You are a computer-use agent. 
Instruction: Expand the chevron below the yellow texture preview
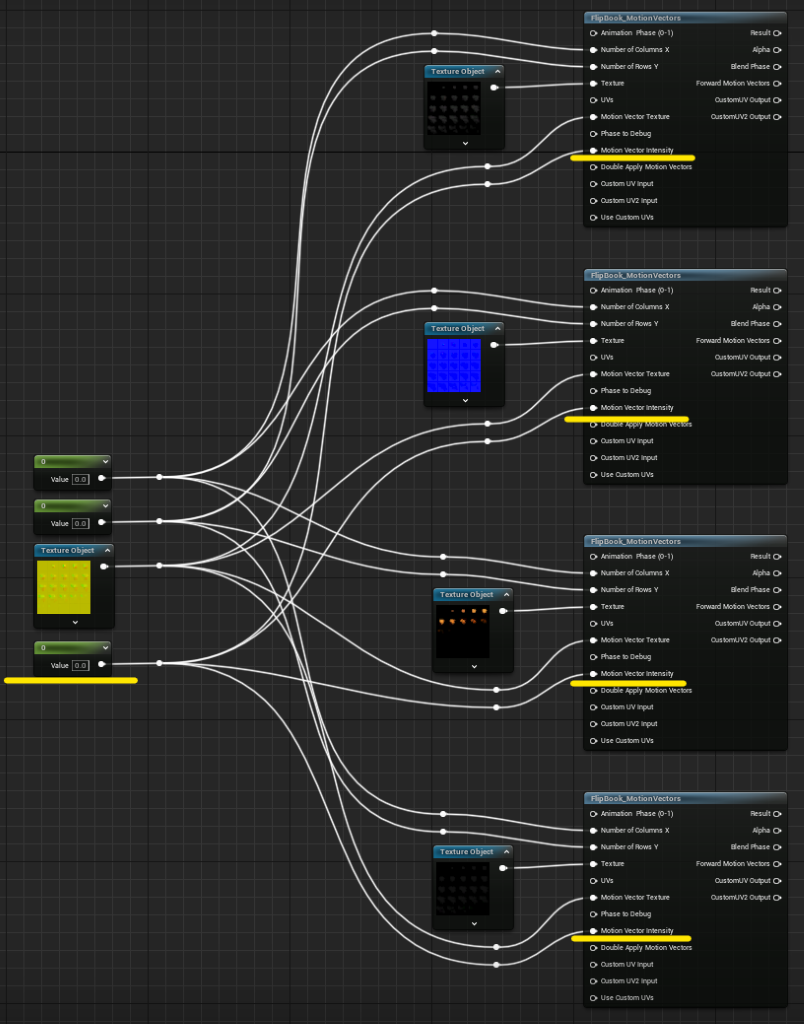coord(75,622)
